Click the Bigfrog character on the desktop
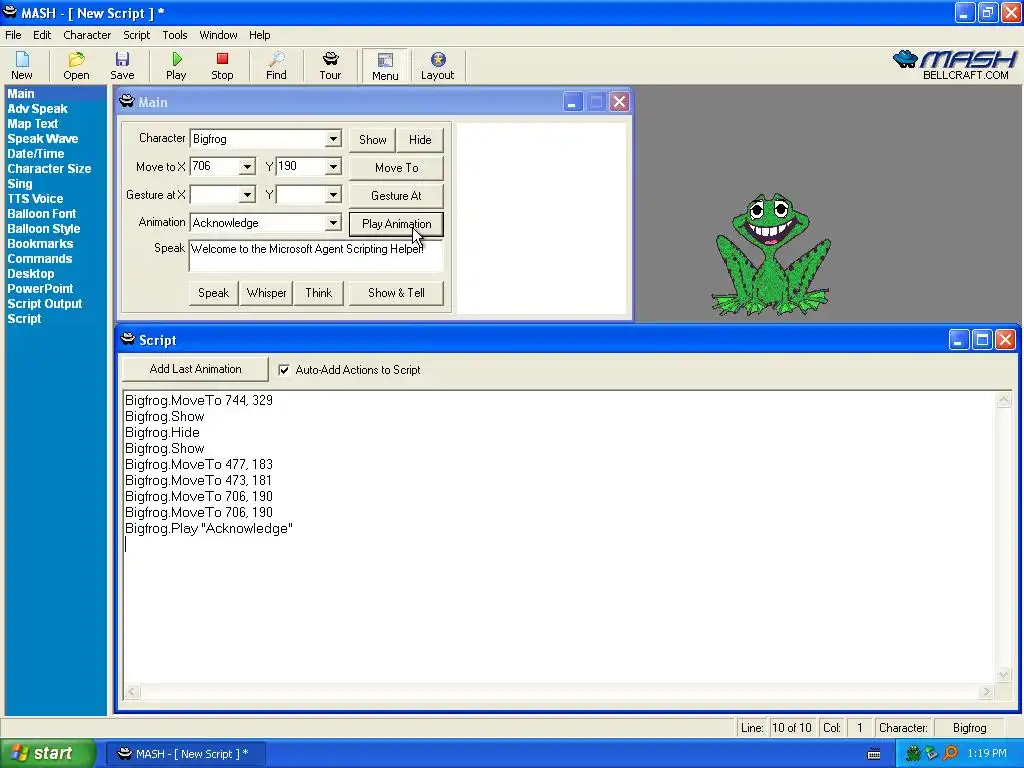The width and height of the screenshot is (1024, 768). 771,253
